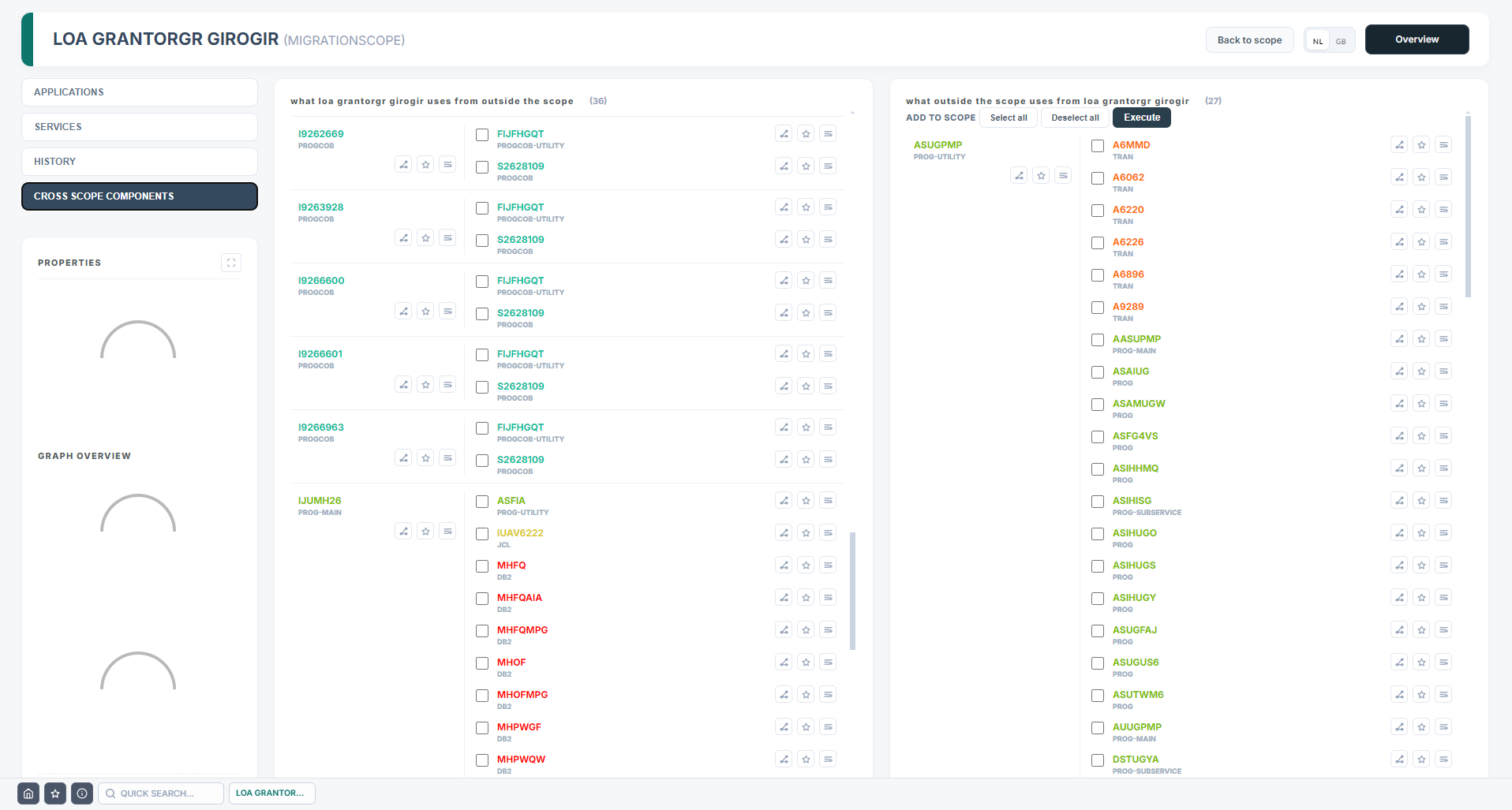The image size is (1512, 810).
Task: Open the Applications section
Action: click(140, 92)
